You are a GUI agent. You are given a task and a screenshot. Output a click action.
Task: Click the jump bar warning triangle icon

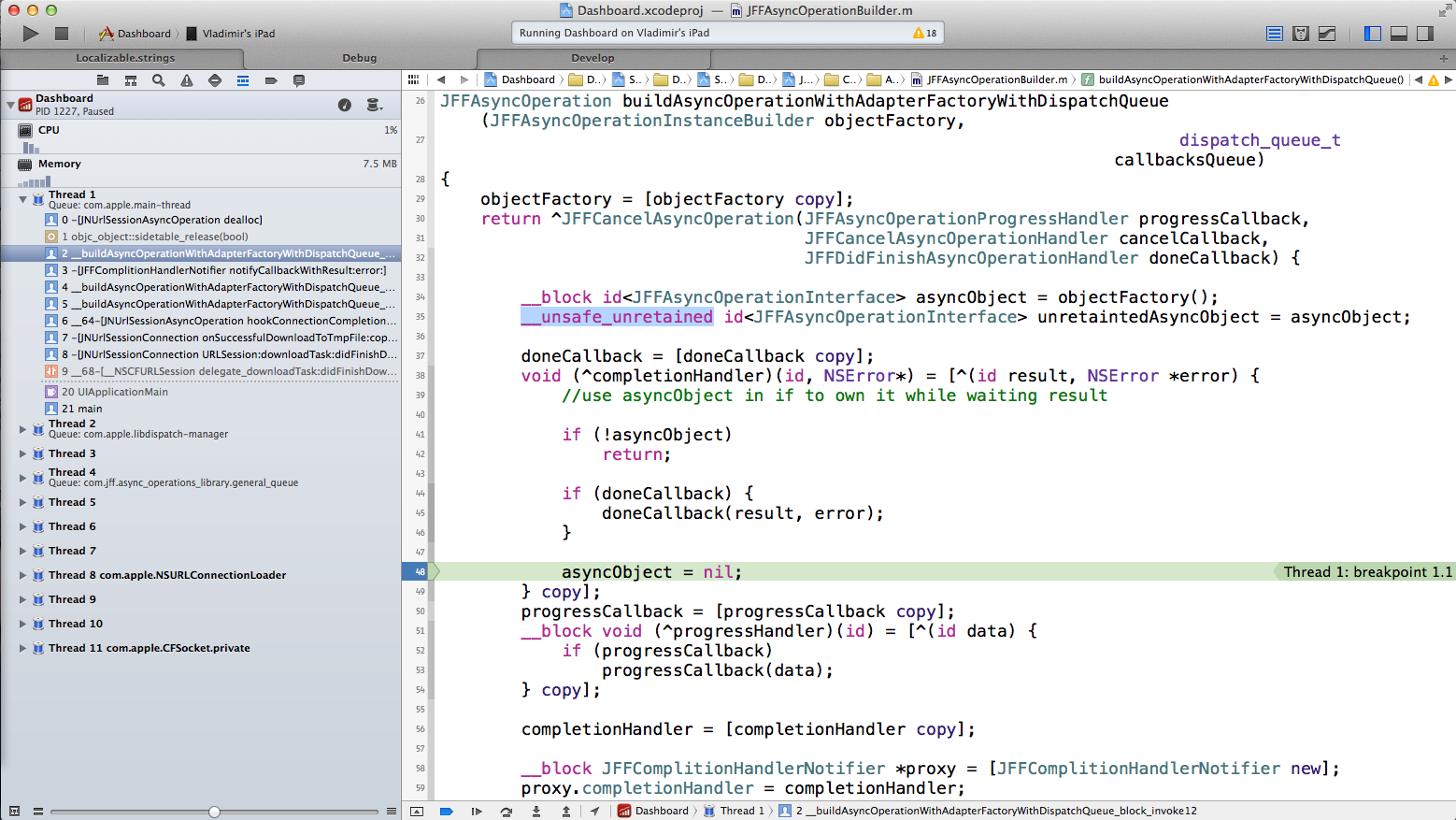(x=1434, y=79)
